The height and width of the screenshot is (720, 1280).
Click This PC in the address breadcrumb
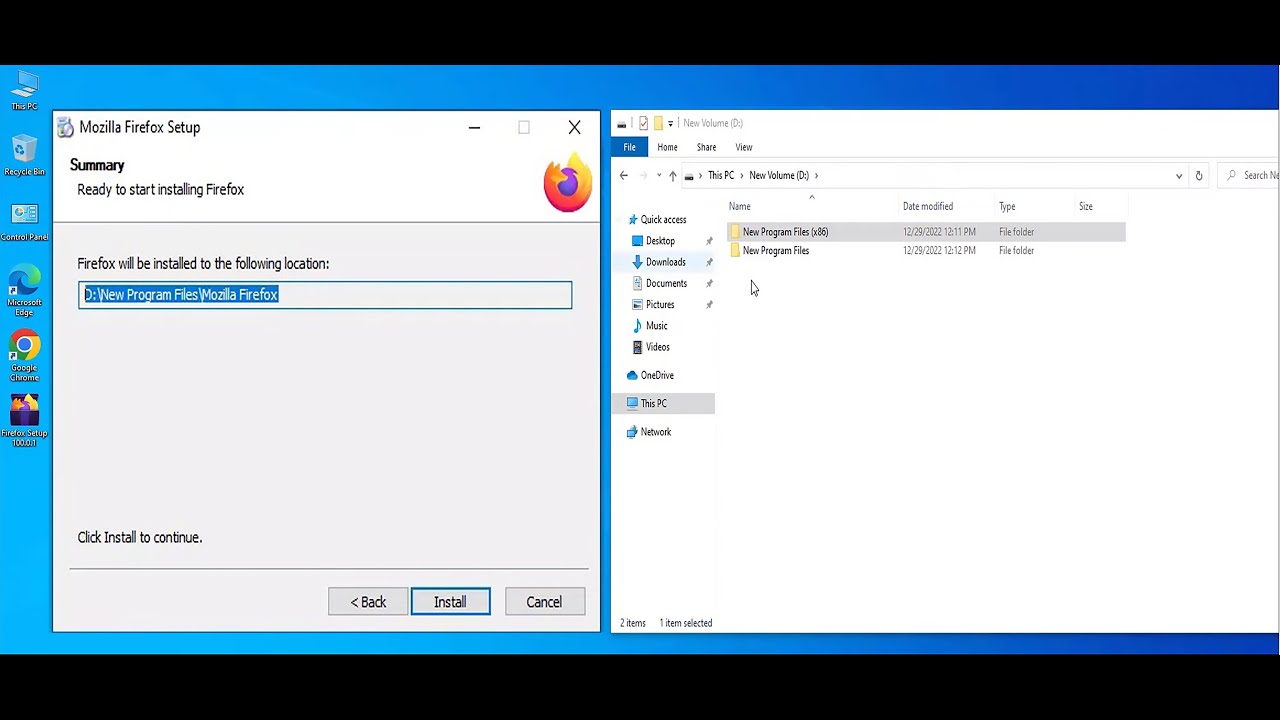721,175
